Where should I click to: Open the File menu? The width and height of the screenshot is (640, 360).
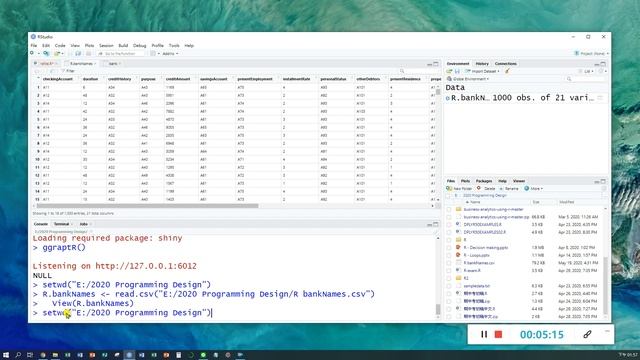[x=34, y=46]
